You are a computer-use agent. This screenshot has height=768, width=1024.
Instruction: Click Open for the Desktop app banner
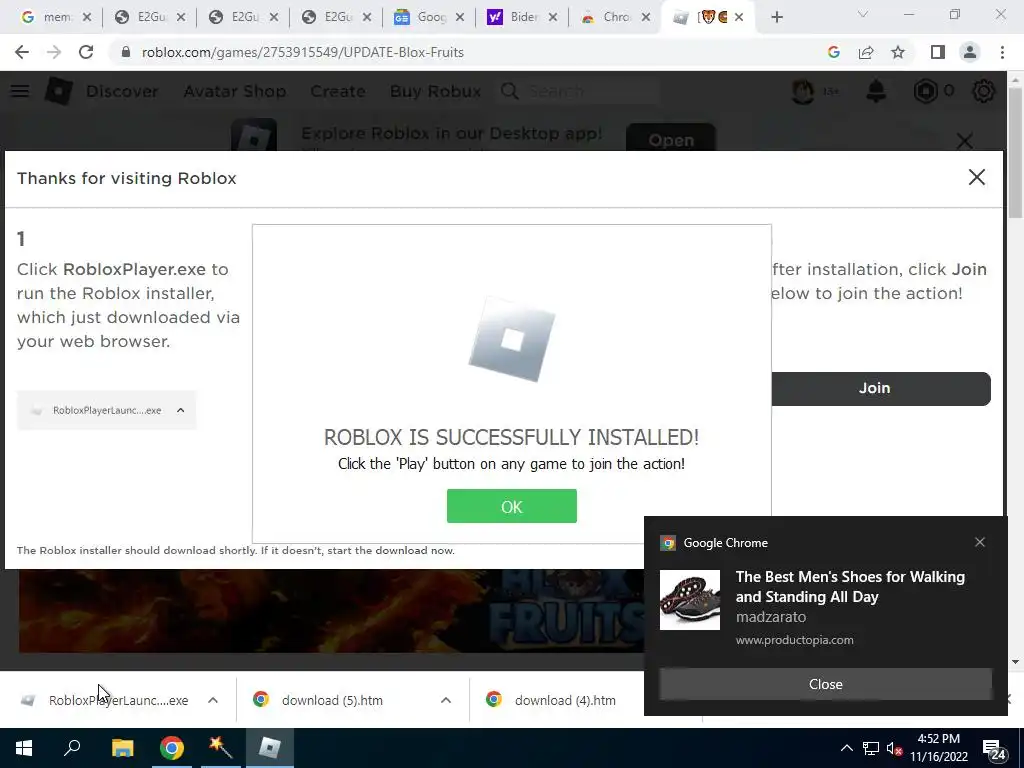pos(671,138)
